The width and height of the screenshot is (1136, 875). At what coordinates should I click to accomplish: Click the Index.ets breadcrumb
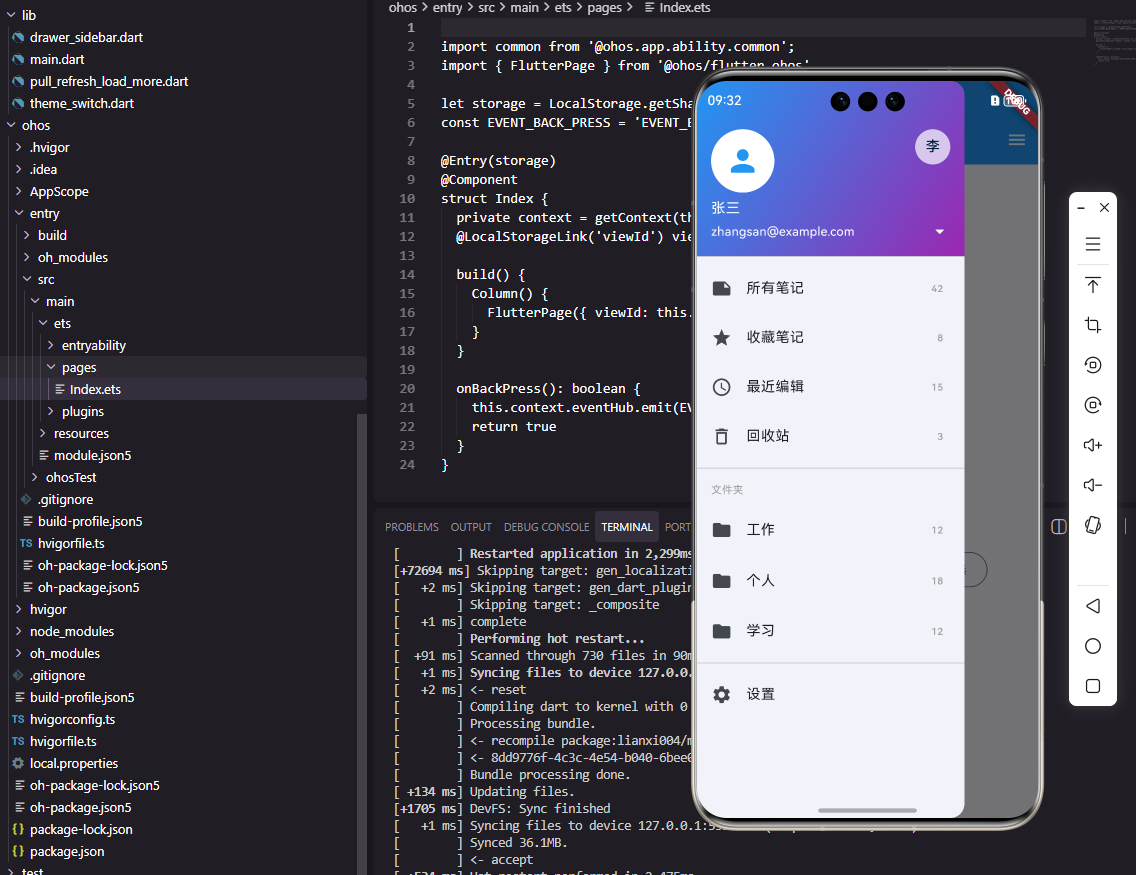coord(685,7)
